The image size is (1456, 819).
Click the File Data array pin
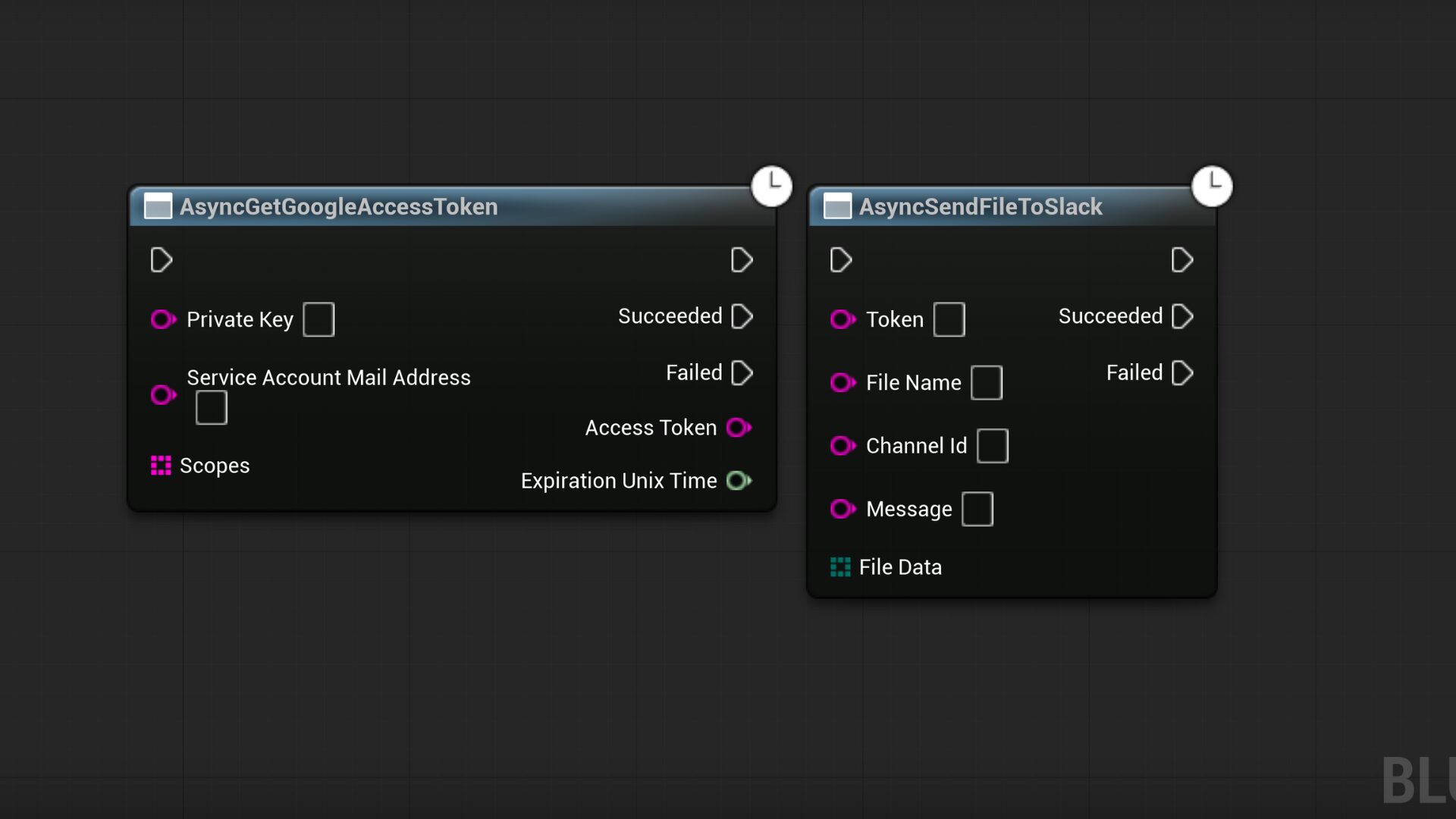840,567
